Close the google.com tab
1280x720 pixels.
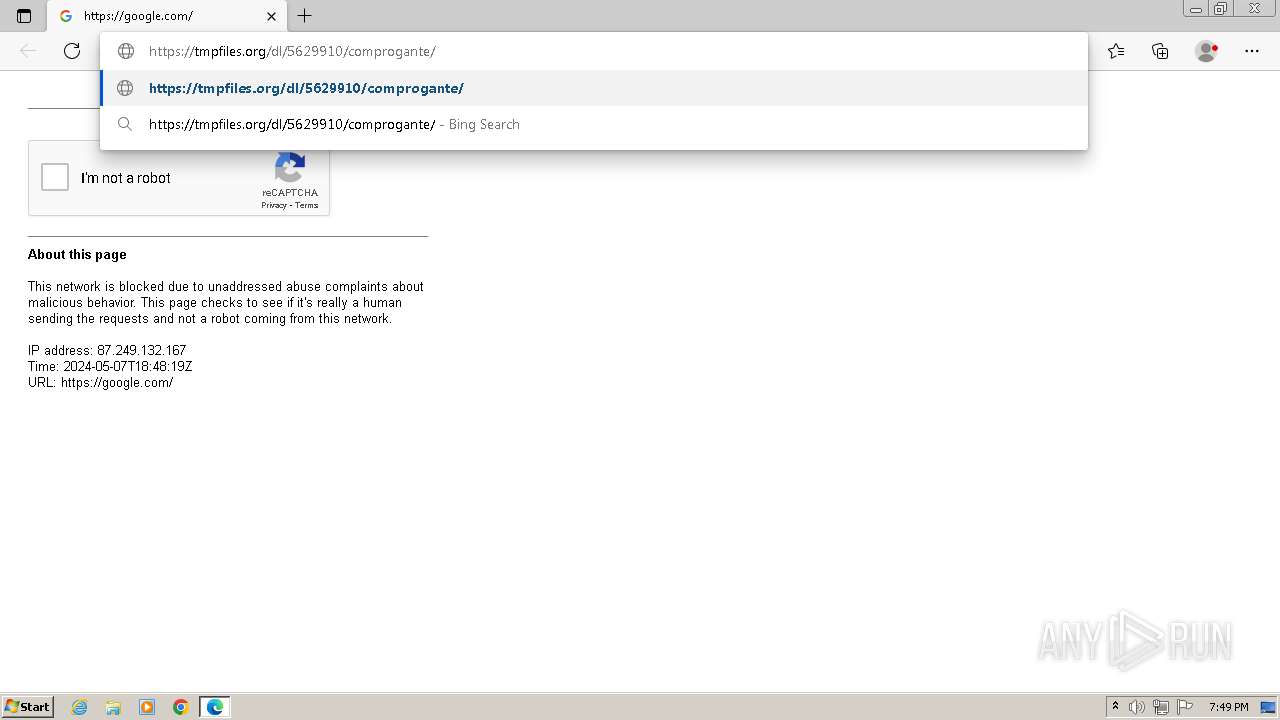(x=271, y=16)
